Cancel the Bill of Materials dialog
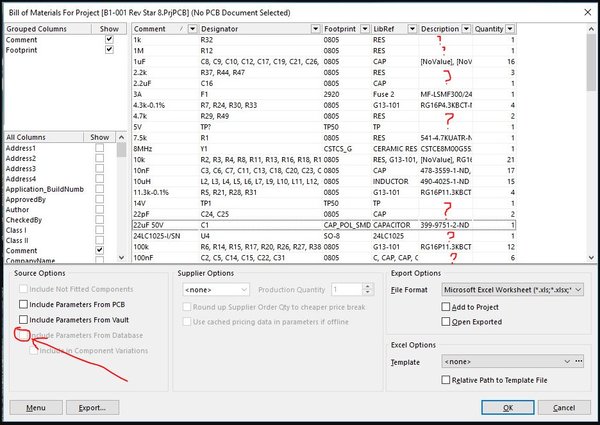The height and width of the screenshot is (425, 600). tap(564, 407)
